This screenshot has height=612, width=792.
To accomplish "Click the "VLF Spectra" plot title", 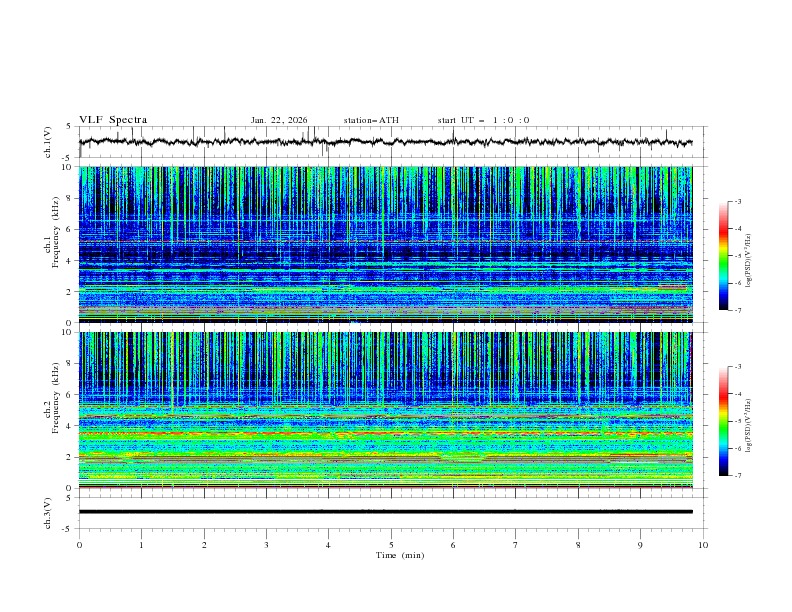I will click(x=113, y=120).
